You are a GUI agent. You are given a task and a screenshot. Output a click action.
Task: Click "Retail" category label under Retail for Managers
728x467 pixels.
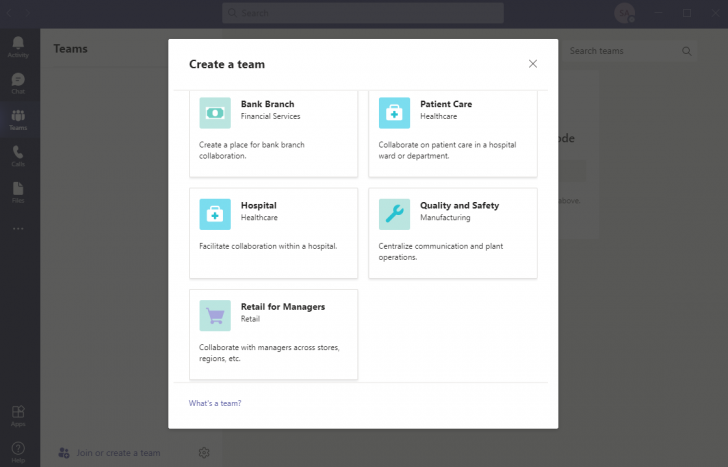[x=250, y=318]
